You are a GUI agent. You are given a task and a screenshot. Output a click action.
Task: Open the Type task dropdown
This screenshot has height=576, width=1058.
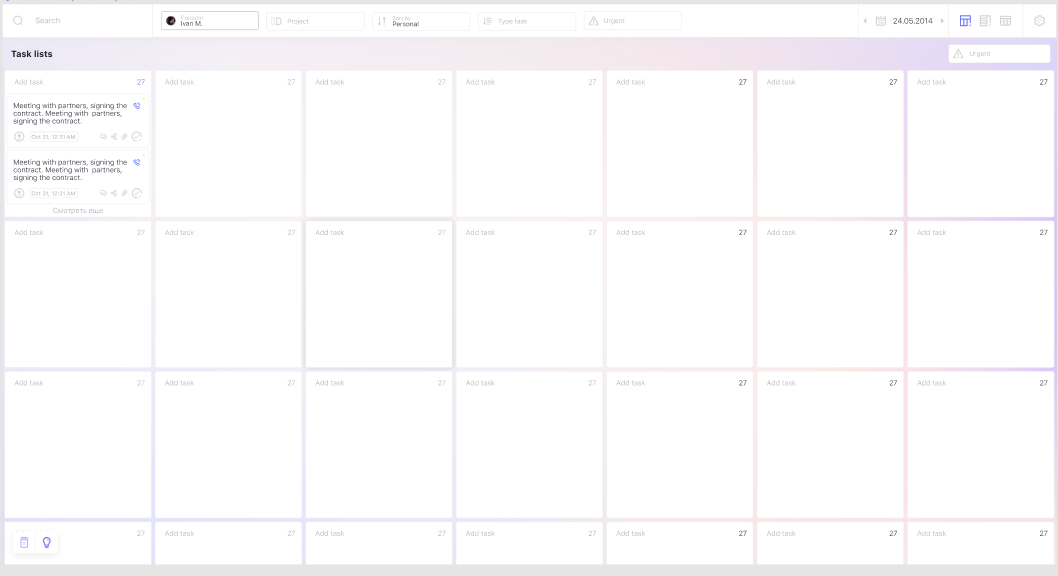[527, 21]
